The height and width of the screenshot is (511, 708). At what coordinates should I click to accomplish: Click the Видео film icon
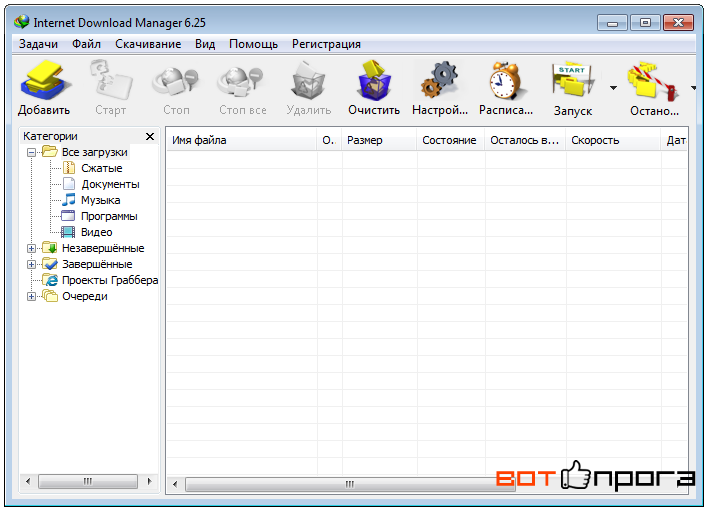[68, 232]
